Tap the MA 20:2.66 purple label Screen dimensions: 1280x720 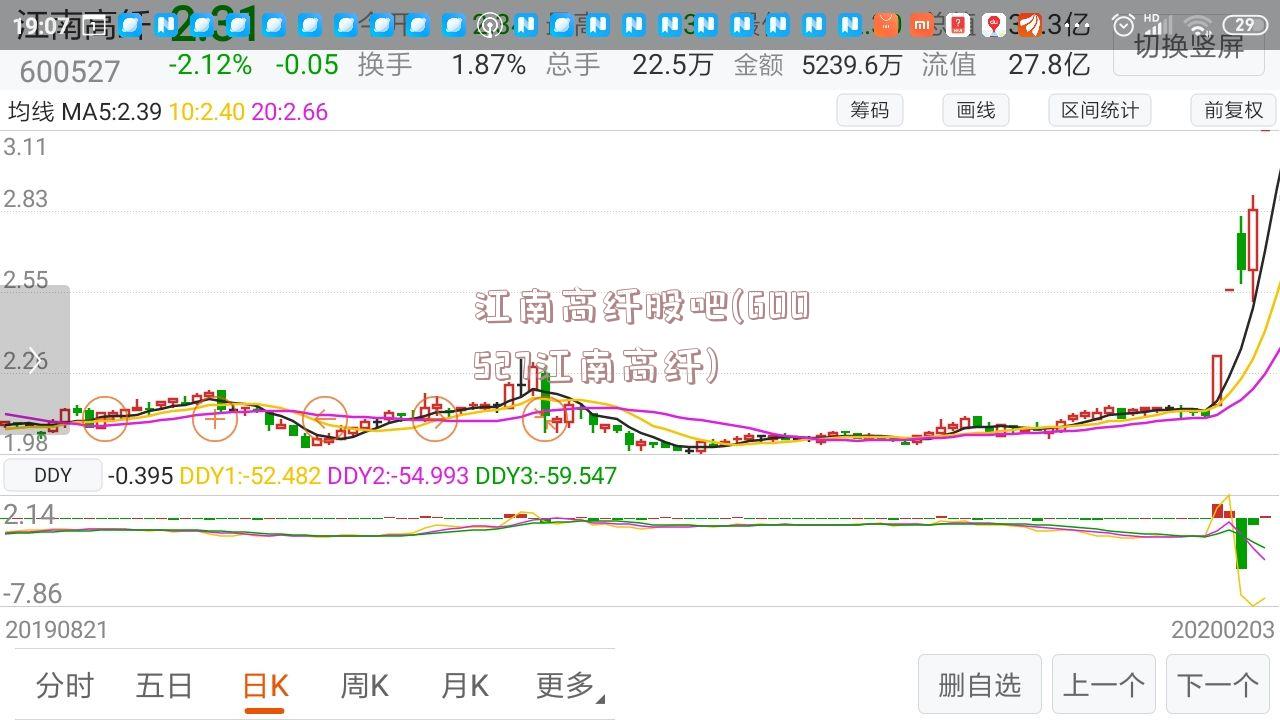(x=290, y=112)
